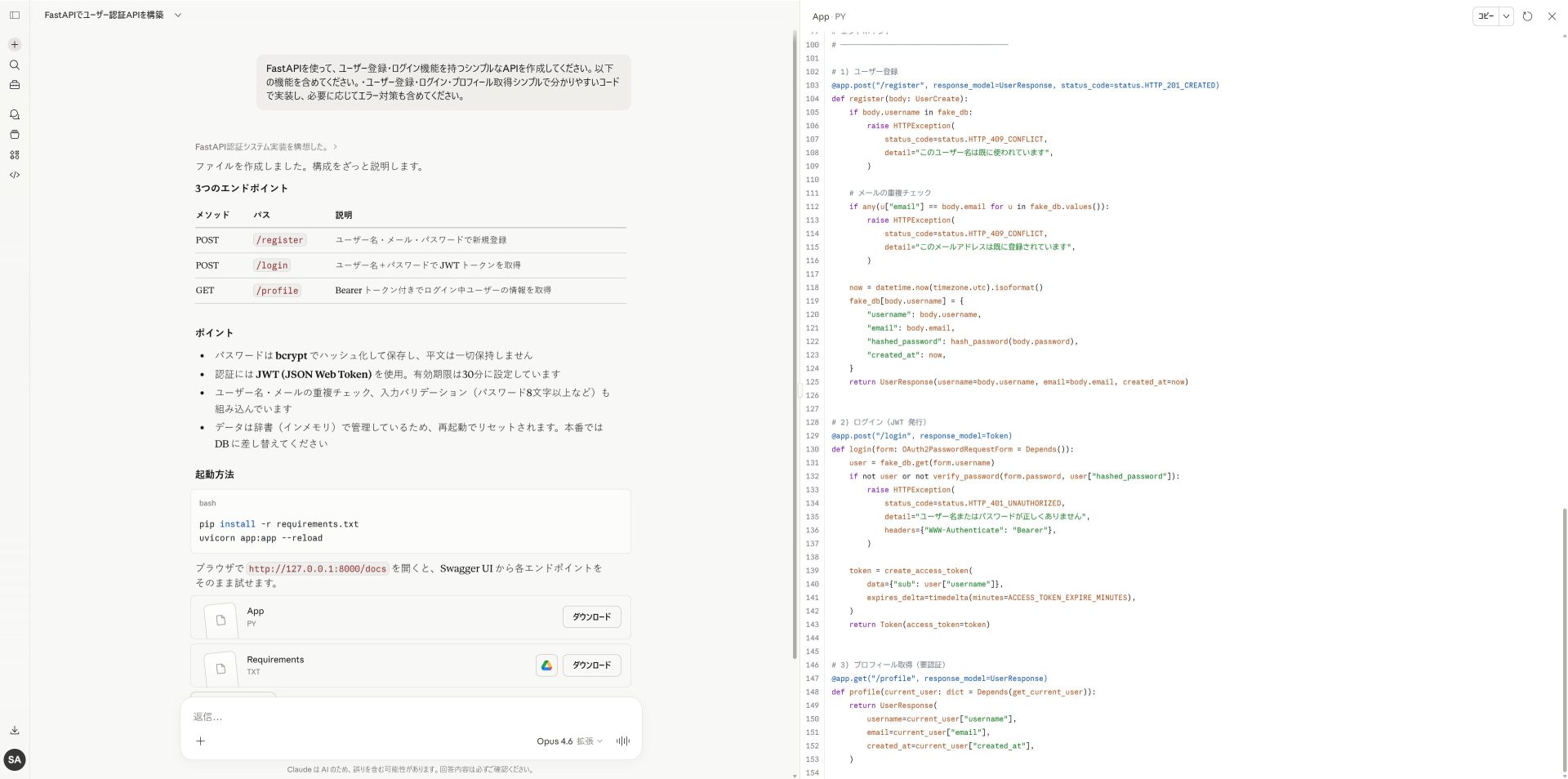Open the code brackets icon in sidebar
Screen dimensions: 1568x779
click(14, 175)
